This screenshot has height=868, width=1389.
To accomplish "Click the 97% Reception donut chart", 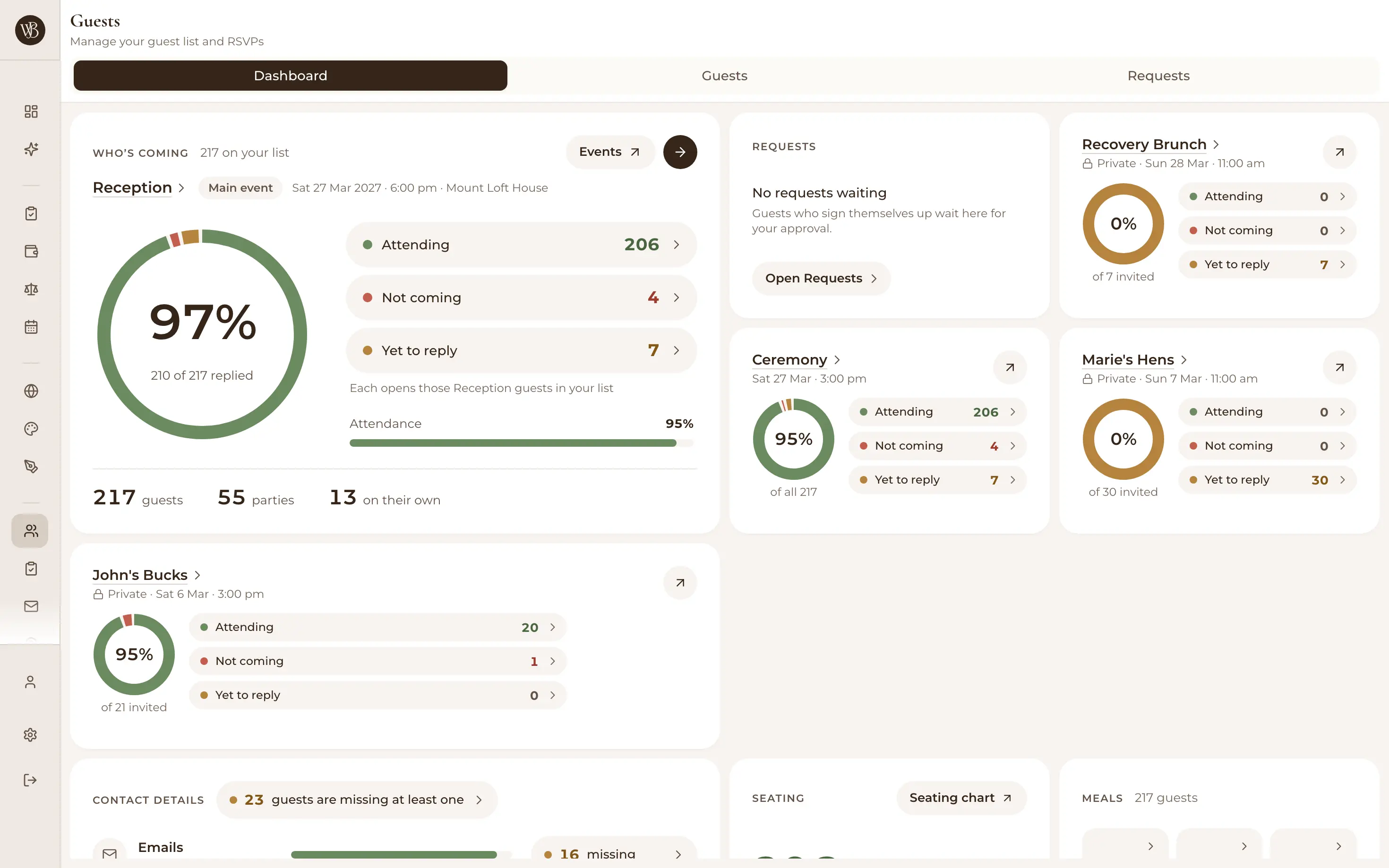I will point(202,334).
